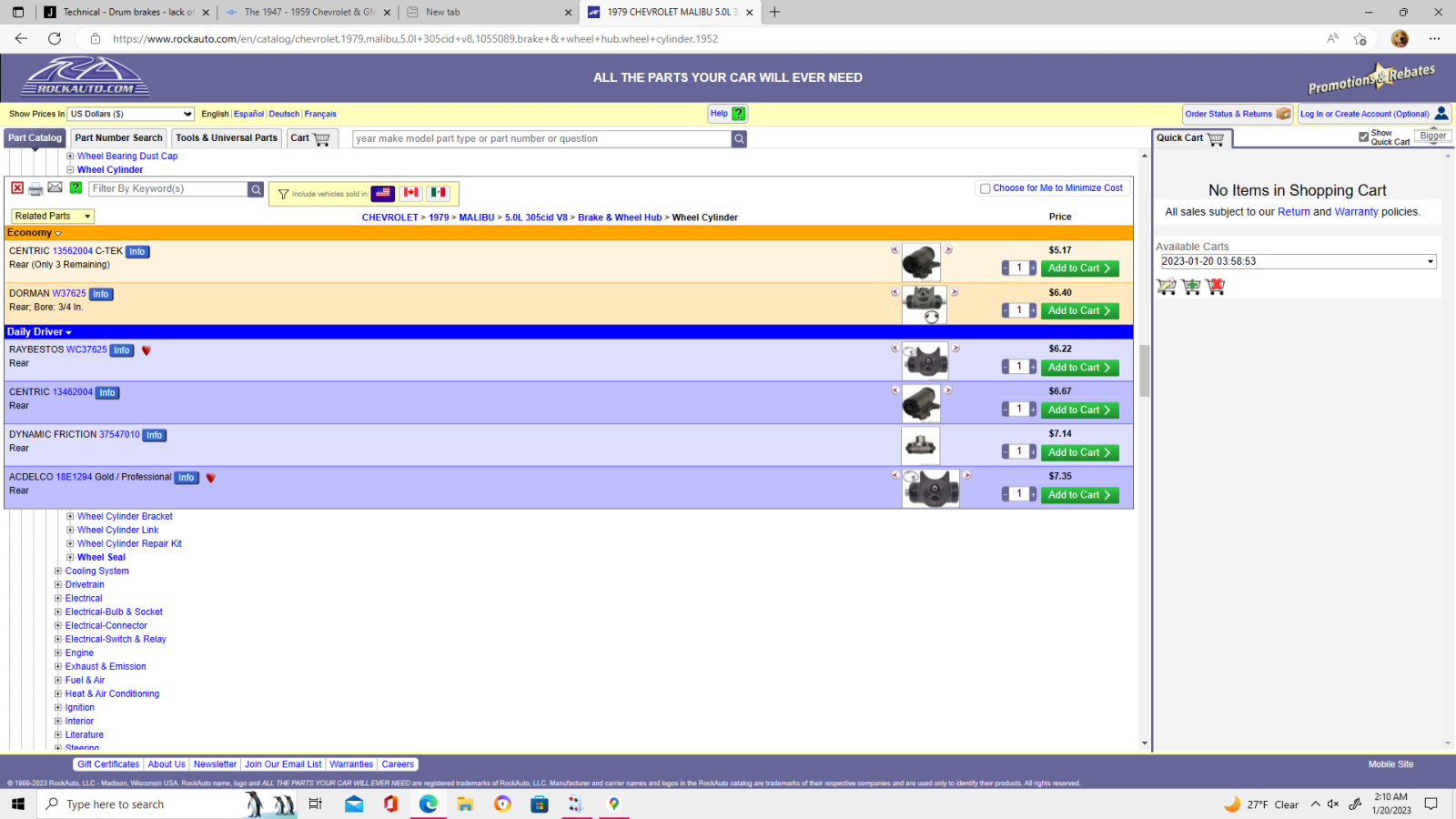
Task: Open the Available Carts dropdown
Action: [1299, 261]
